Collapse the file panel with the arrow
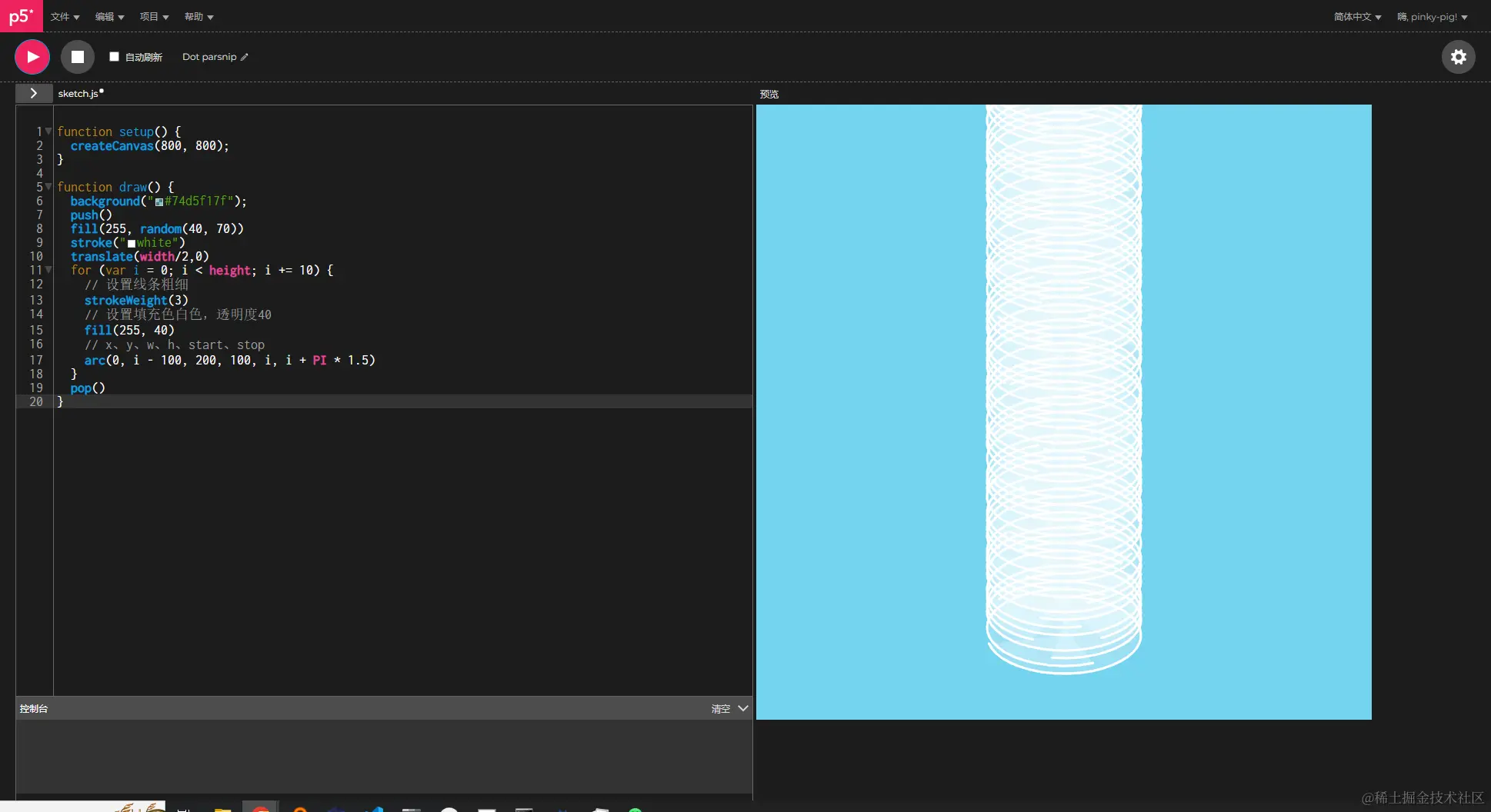The image size is (1491, 812). click(33, 93)
